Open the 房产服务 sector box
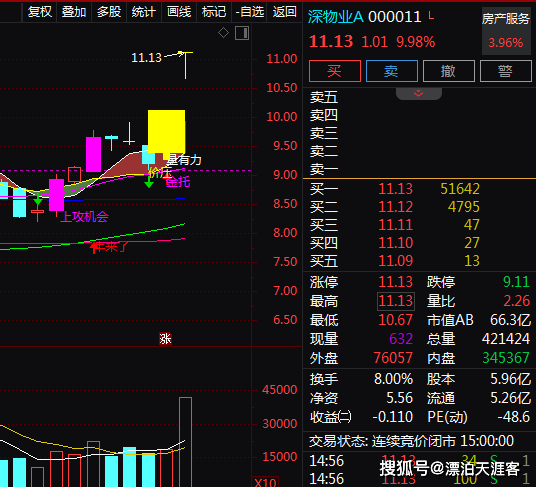 point(506,31)
